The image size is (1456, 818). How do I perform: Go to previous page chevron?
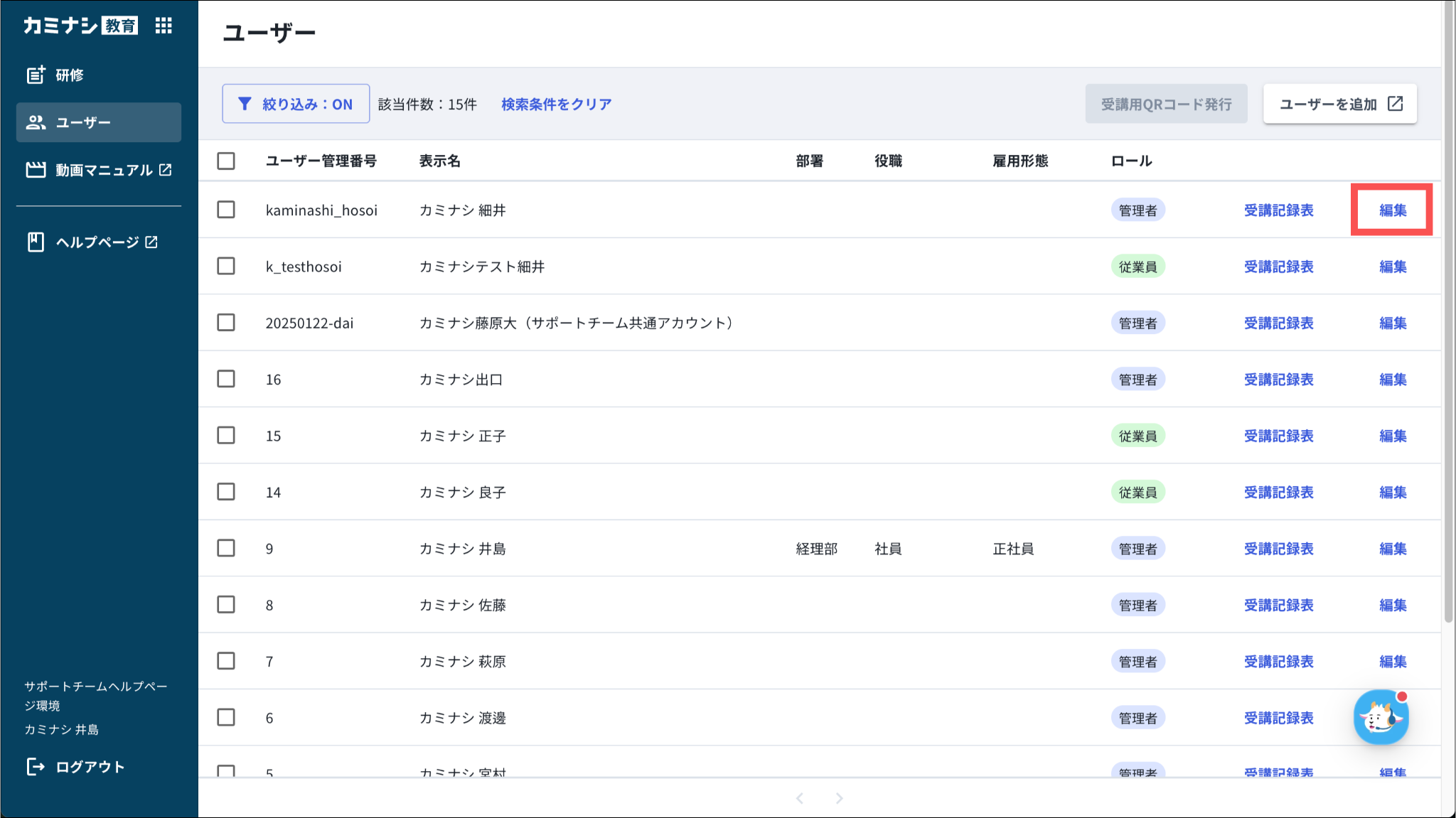[x=800, y=798]
